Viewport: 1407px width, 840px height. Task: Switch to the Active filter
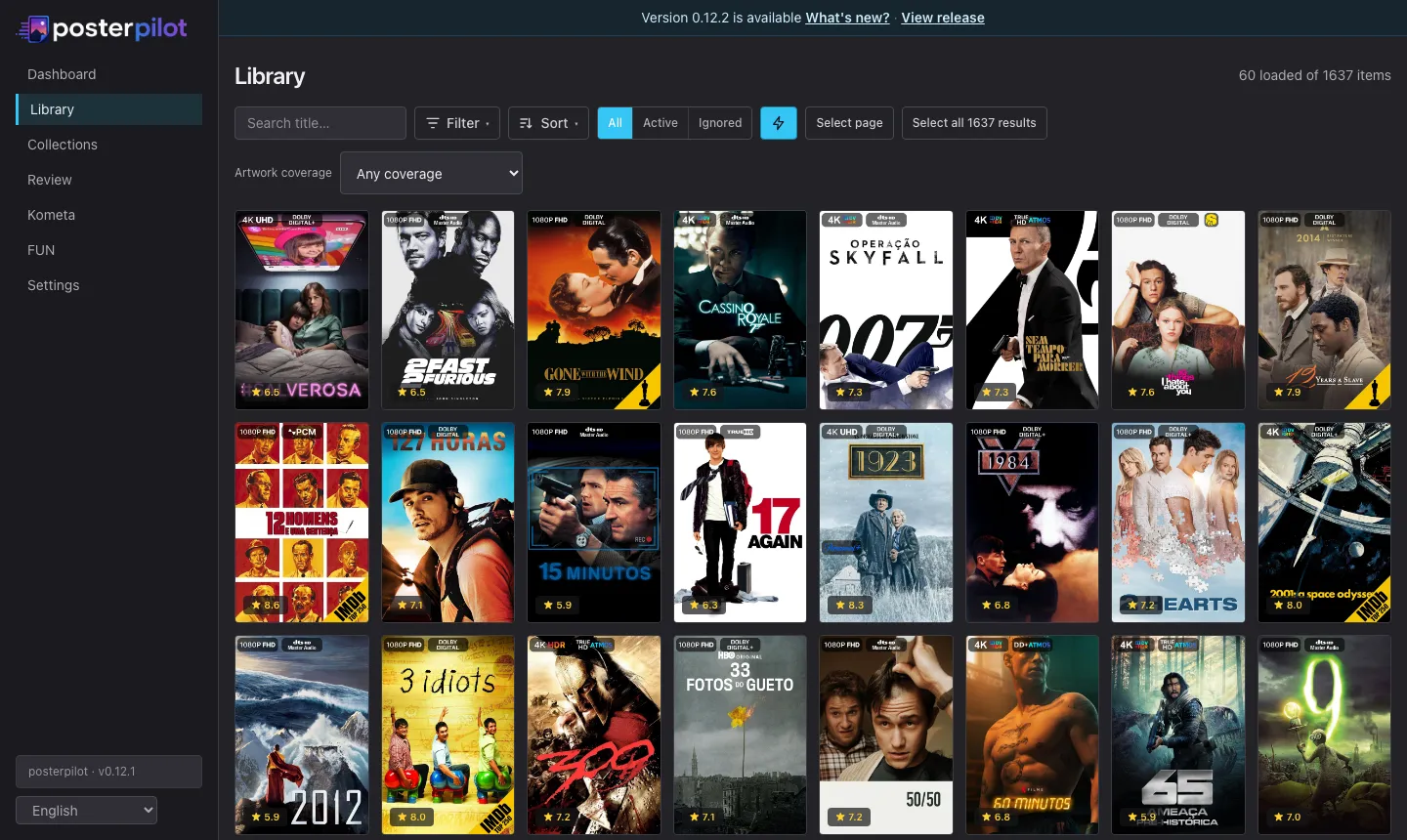661,123
